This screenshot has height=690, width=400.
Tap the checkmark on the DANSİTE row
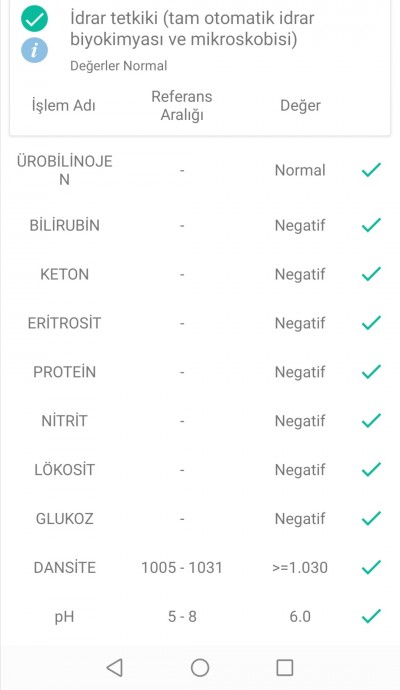(371, 567)
